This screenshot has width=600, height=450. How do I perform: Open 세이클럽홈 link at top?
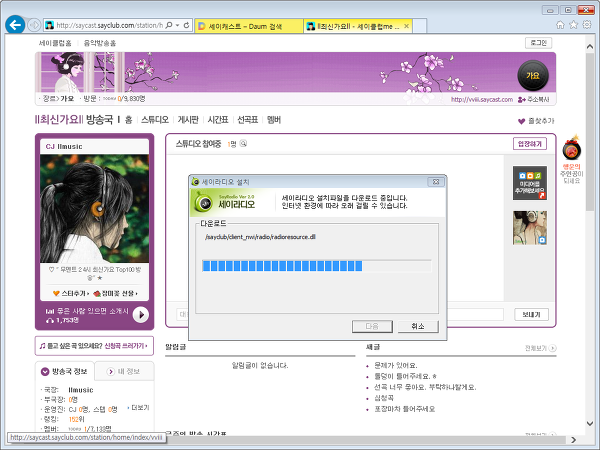point(55,43)
